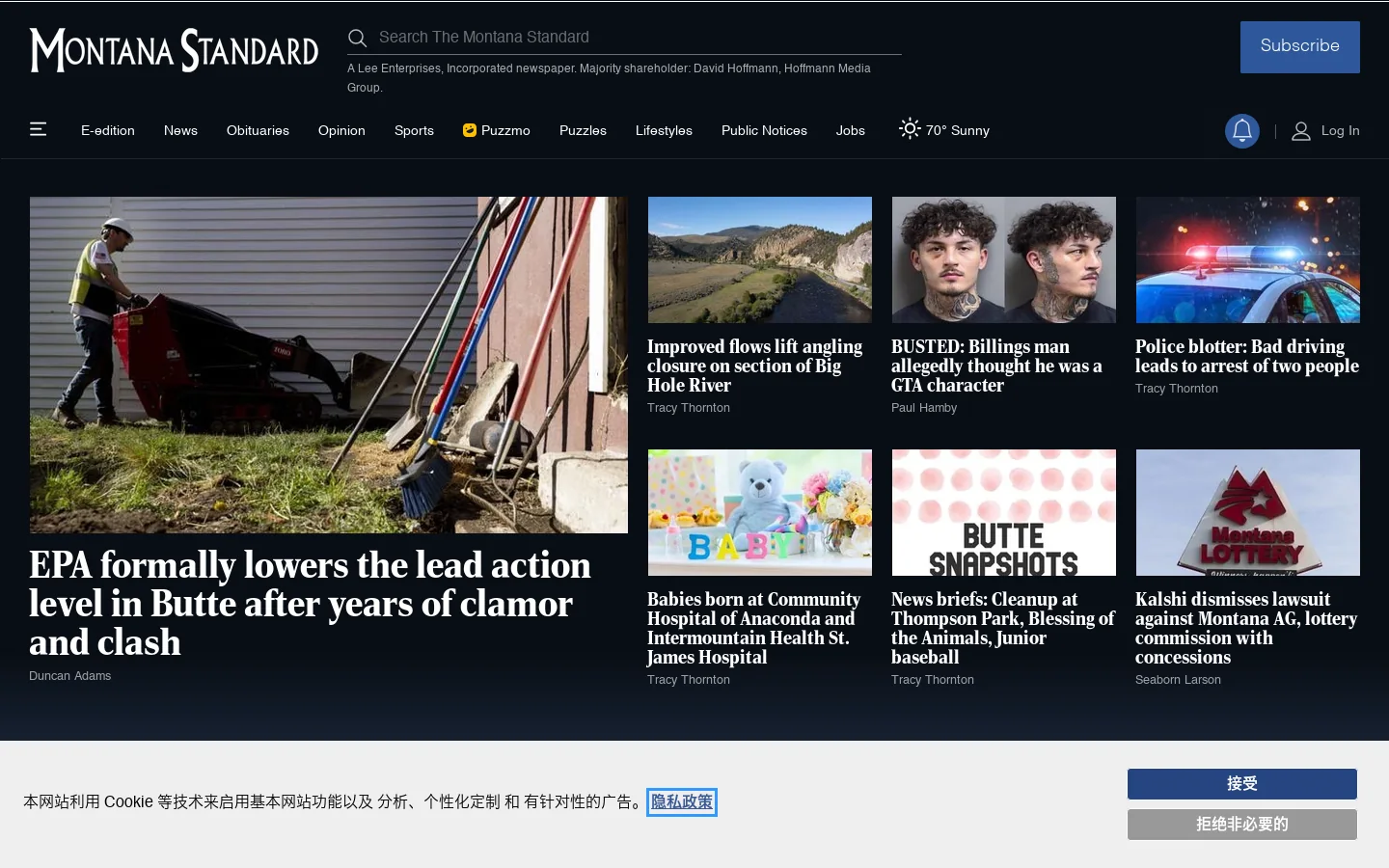Open the worker with loader lead photo
Screen dimensions: 1389x868
328,365
